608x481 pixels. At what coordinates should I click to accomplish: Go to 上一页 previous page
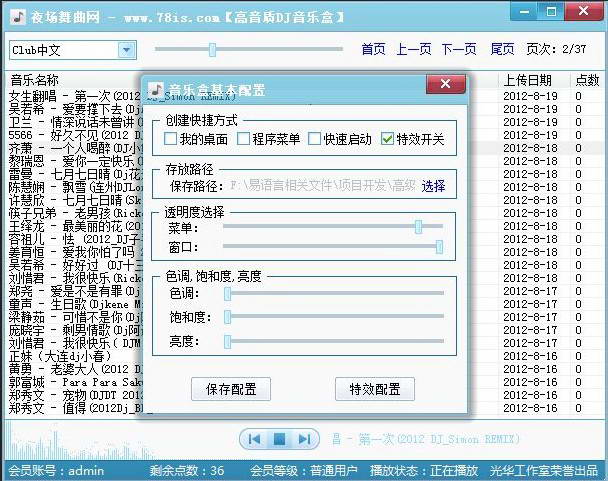tap(414, 49)
